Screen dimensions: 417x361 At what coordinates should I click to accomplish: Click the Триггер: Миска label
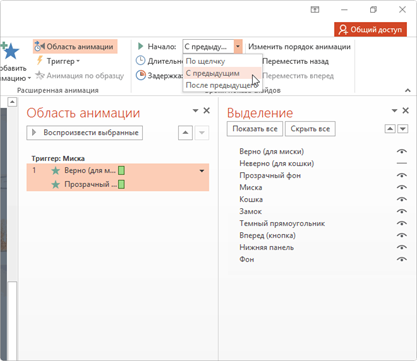point(58,159)
